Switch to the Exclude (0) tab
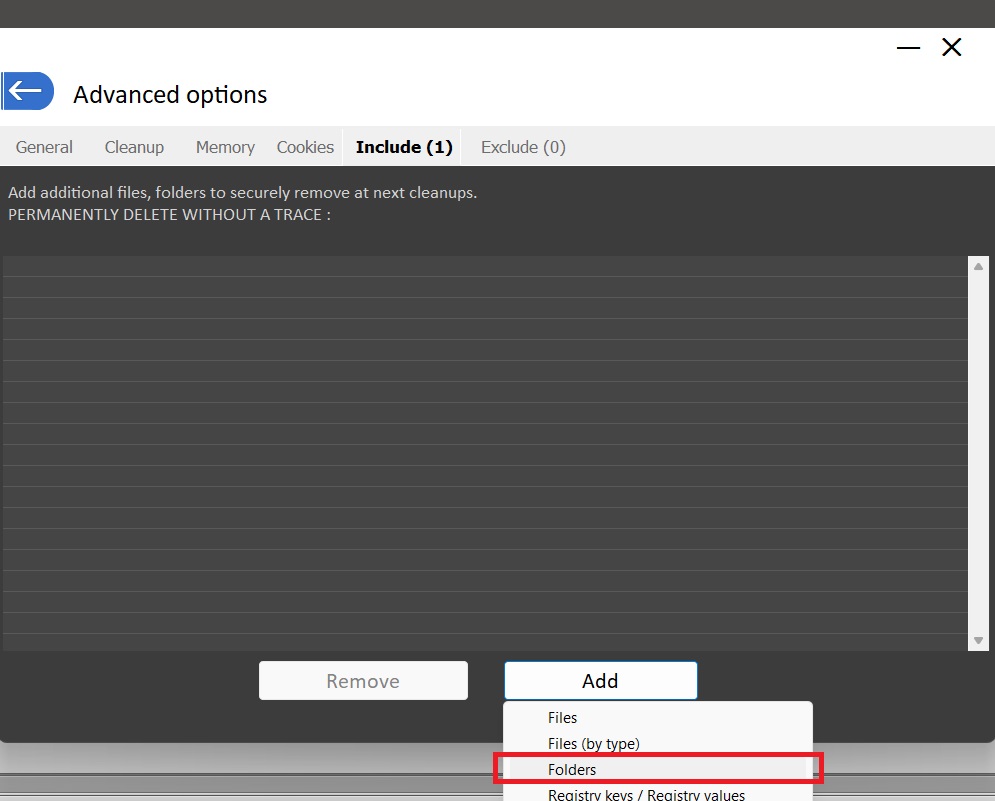 pos(523,147)
